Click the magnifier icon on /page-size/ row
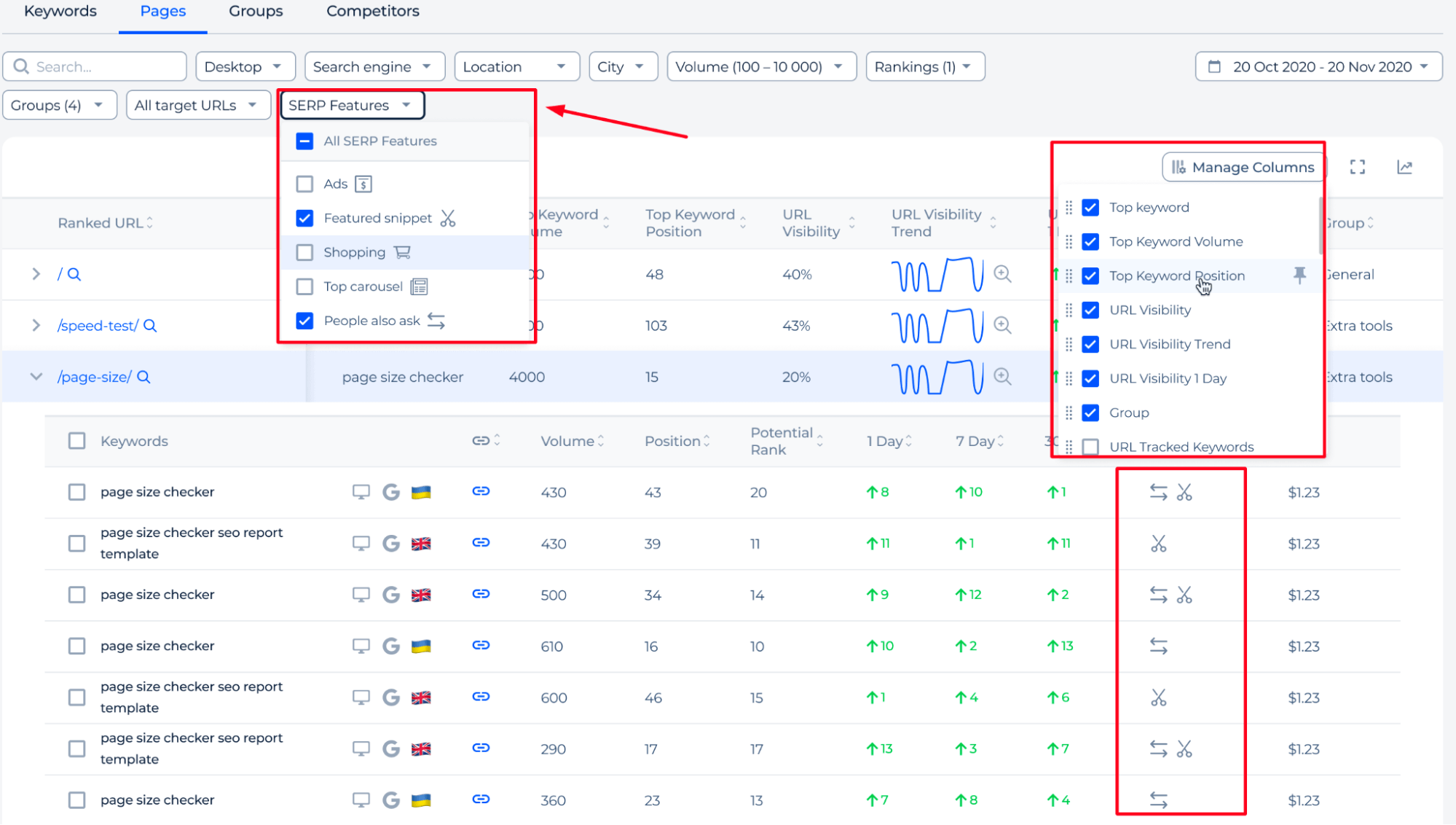This screenshot has height=825, width=1456. click(x=143, y=377)
